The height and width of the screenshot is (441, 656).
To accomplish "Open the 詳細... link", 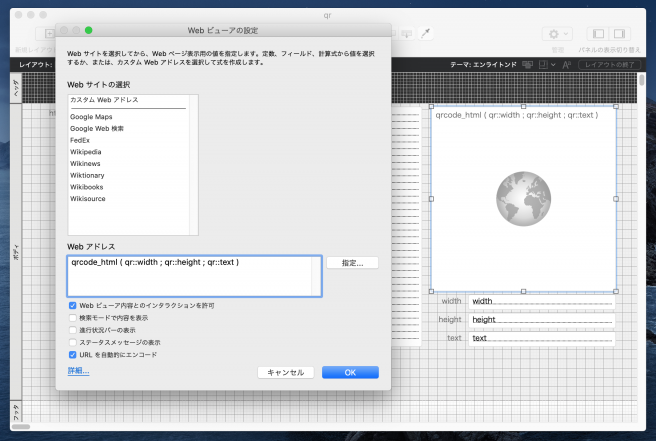I will (78, 371).
